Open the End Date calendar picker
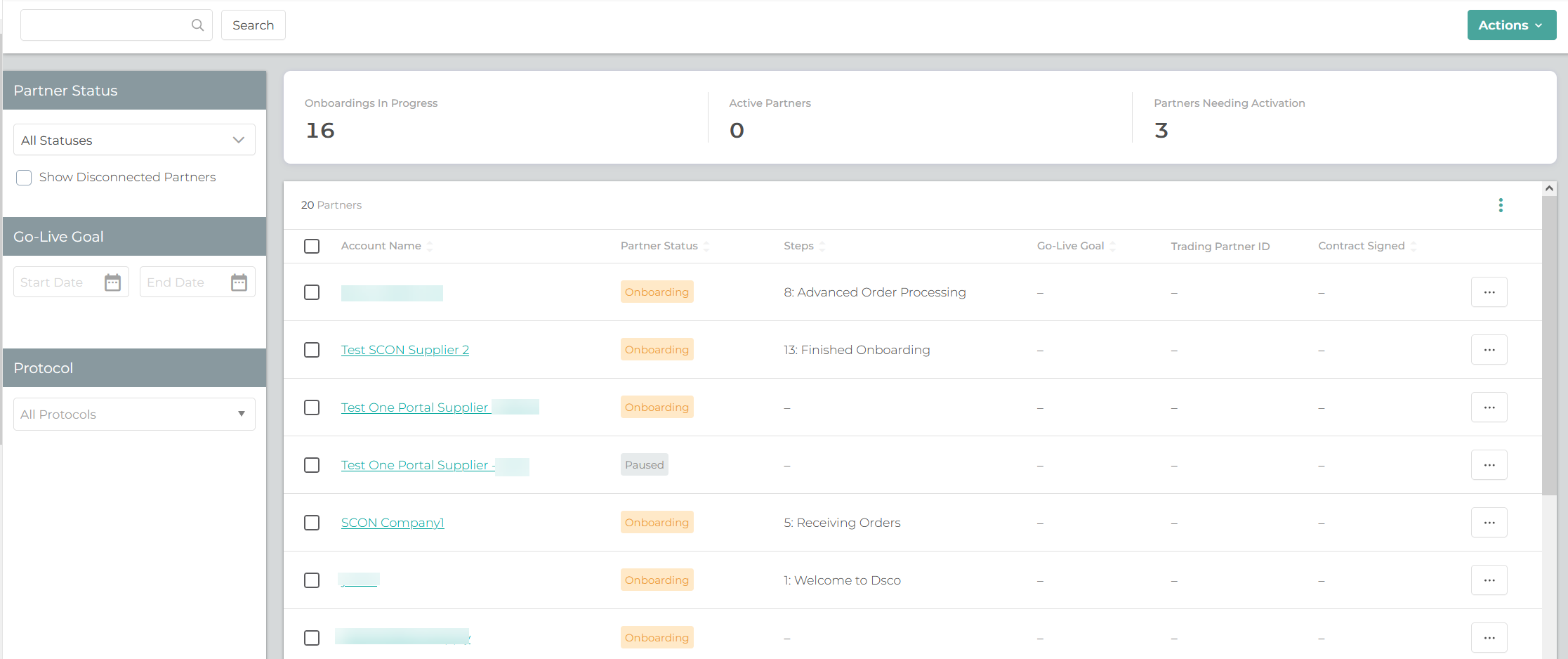Viewport: 1568px width, 659px height. pos(239,282)
